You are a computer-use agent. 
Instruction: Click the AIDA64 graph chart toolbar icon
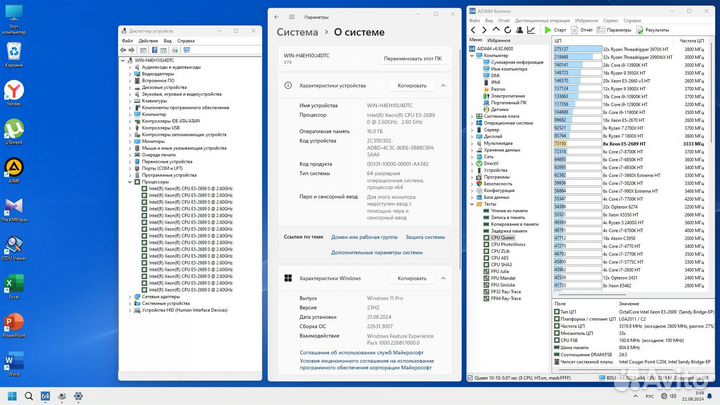531,30
